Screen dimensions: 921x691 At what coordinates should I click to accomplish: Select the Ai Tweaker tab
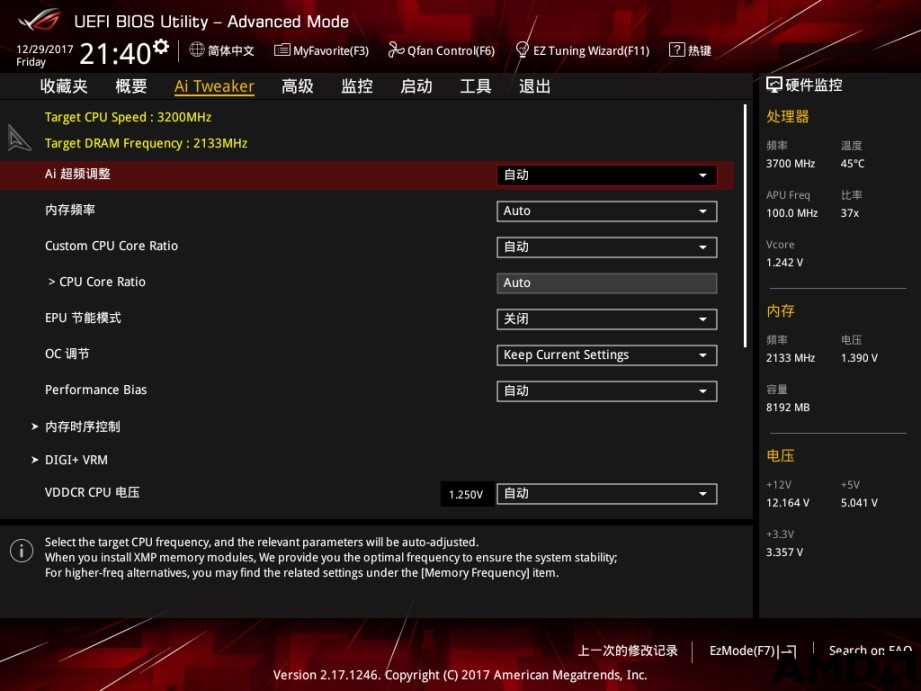click(x=214, y=86)
